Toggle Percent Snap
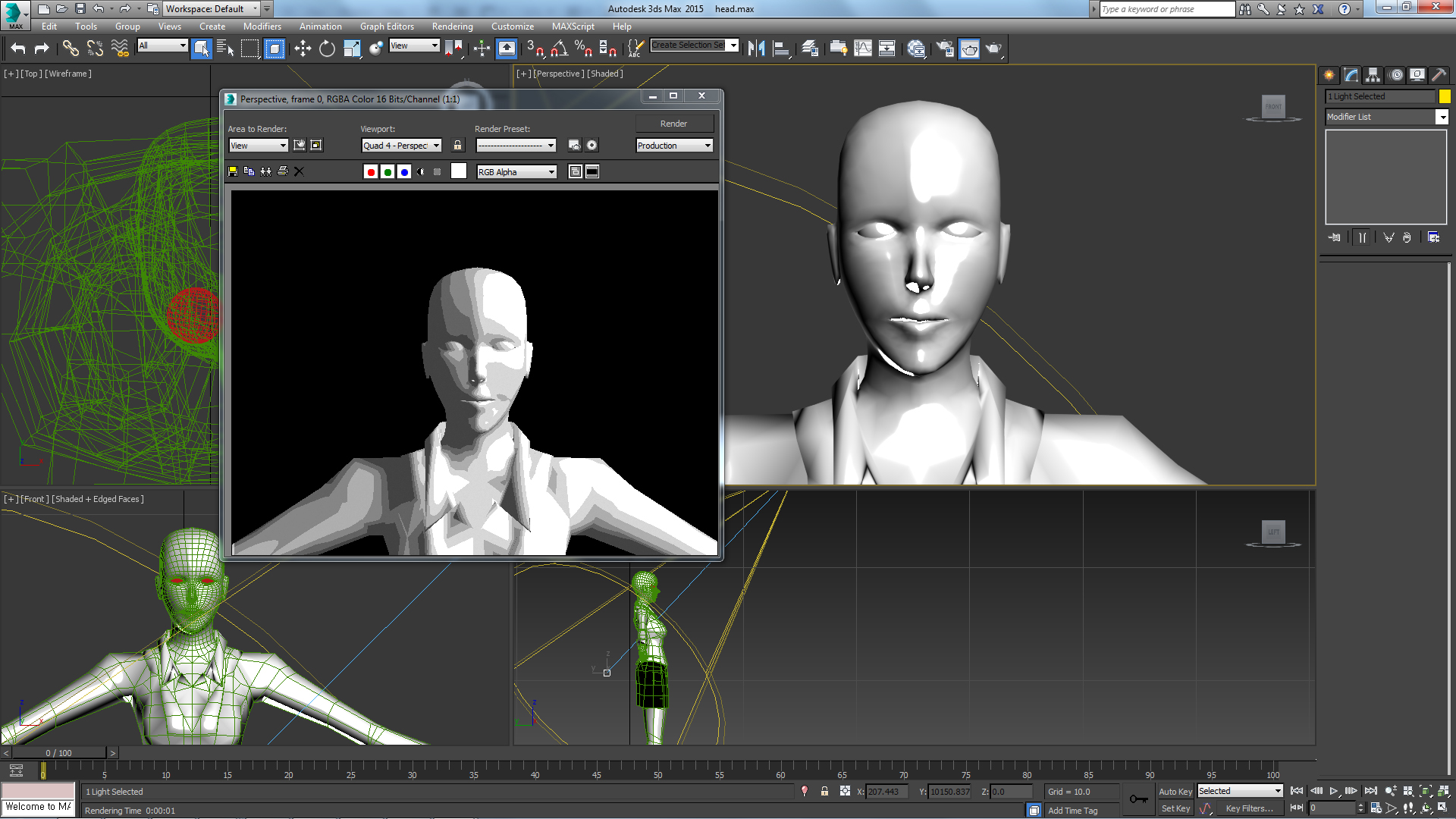1456x819 pixels. tap(583, 49)
